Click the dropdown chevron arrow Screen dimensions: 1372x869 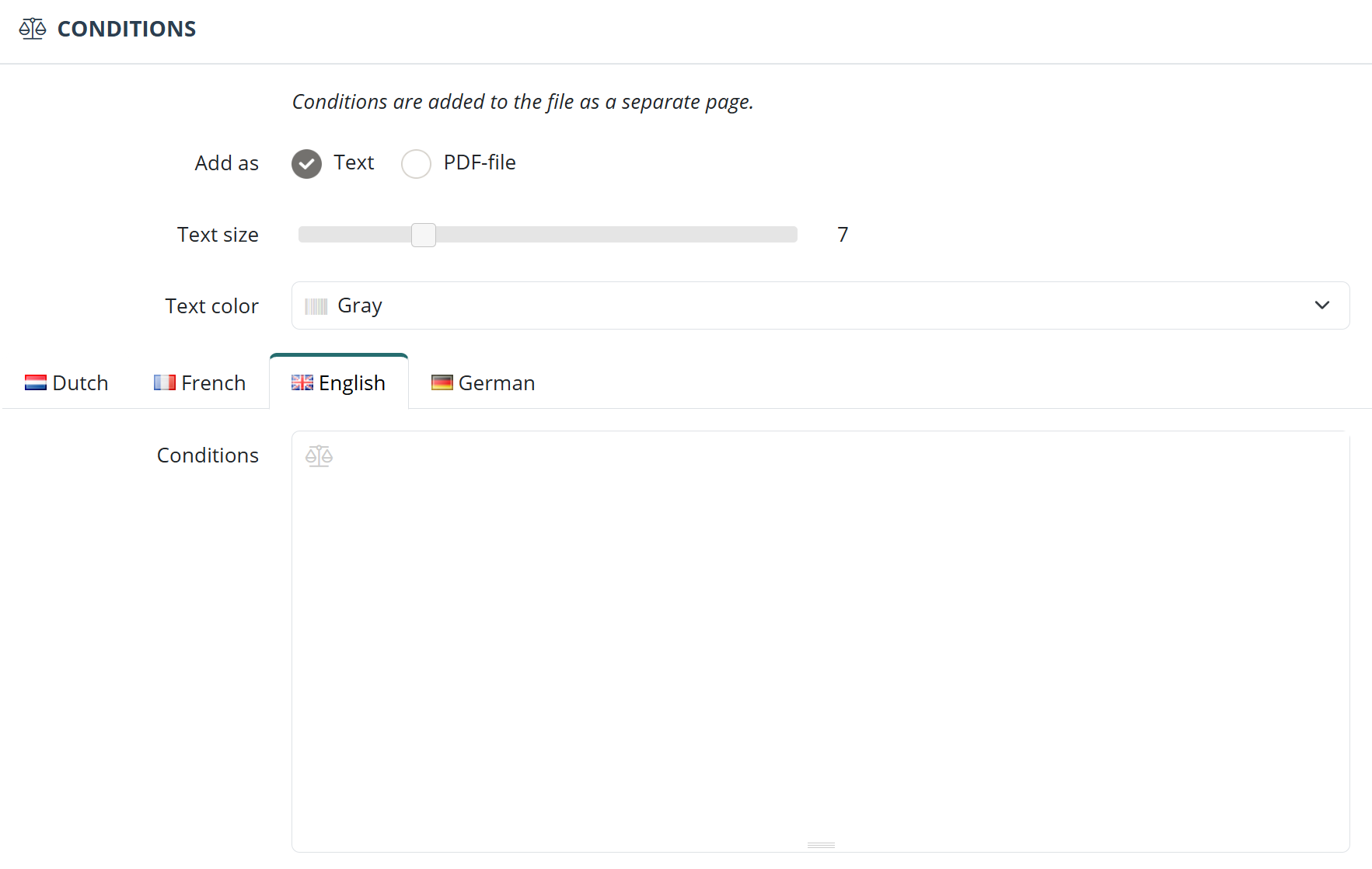click(1322, 305)
